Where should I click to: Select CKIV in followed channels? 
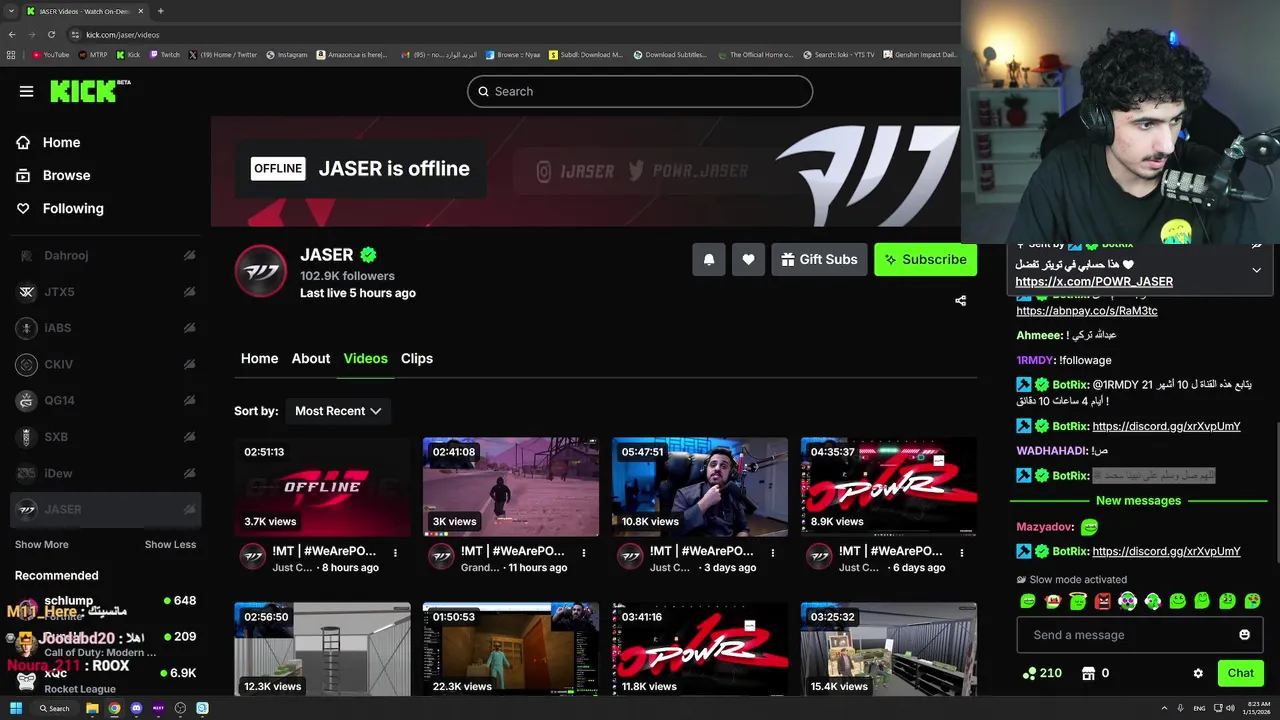pos(105,365)
